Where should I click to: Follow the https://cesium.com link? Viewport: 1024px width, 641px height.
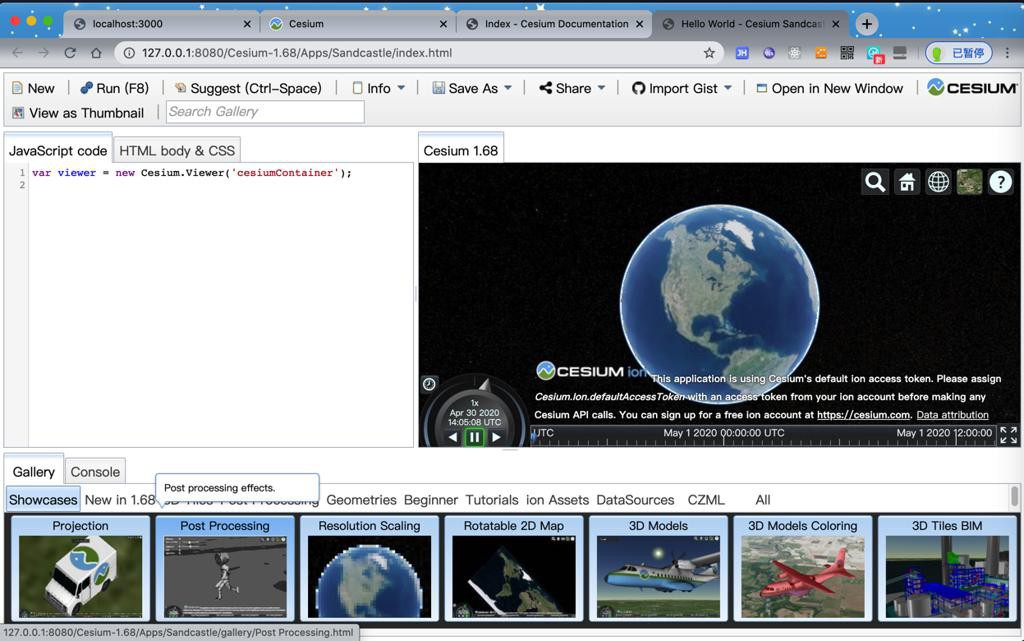tap(863, 414)
